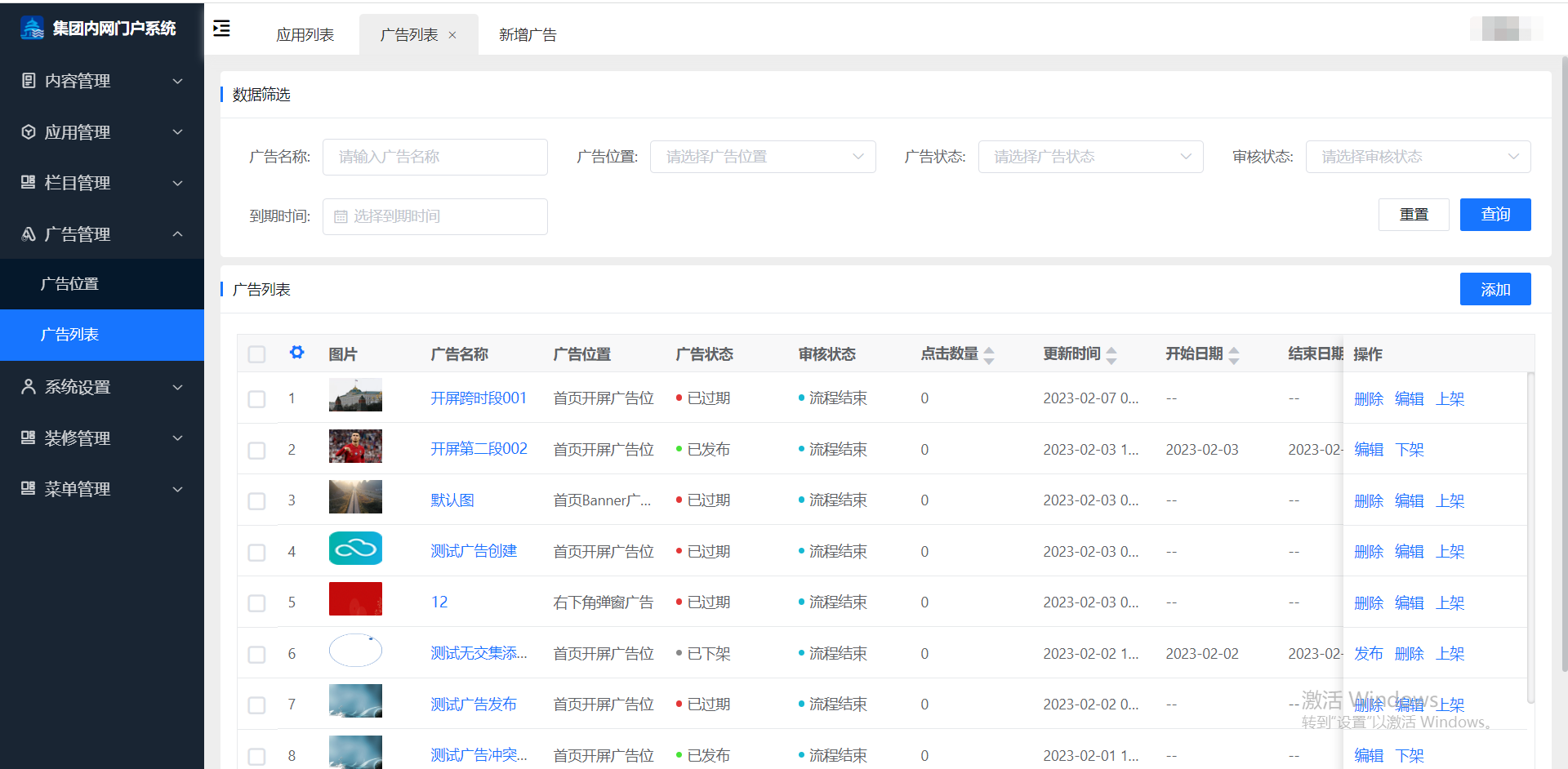
Task: Check the row 4 checkbox
Action: click(x=256, y=553)
